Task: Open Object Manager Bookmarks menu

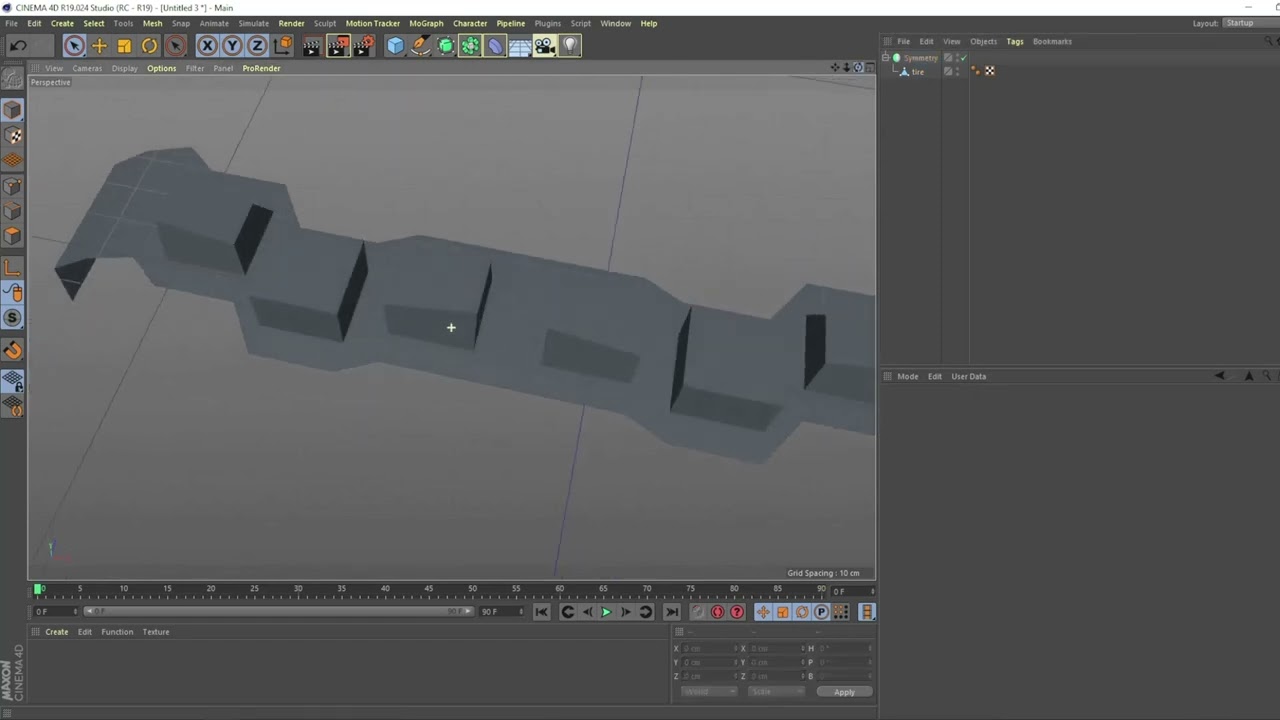Action: point(1052,41)
